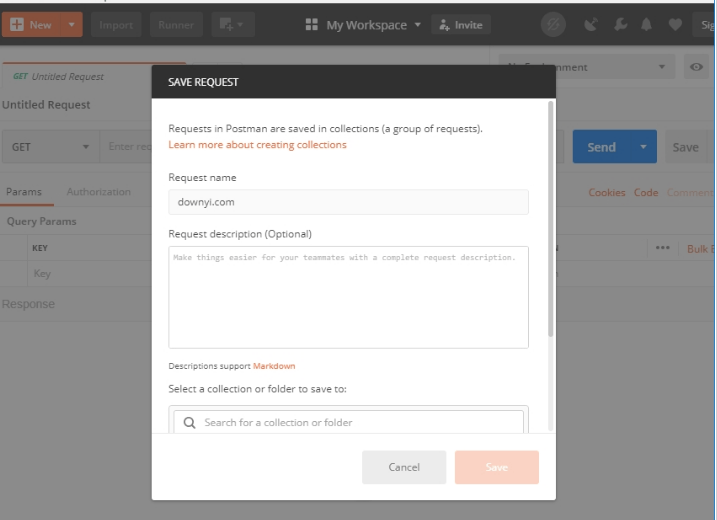Open the Runner from toolbar

tap(176, 25)
